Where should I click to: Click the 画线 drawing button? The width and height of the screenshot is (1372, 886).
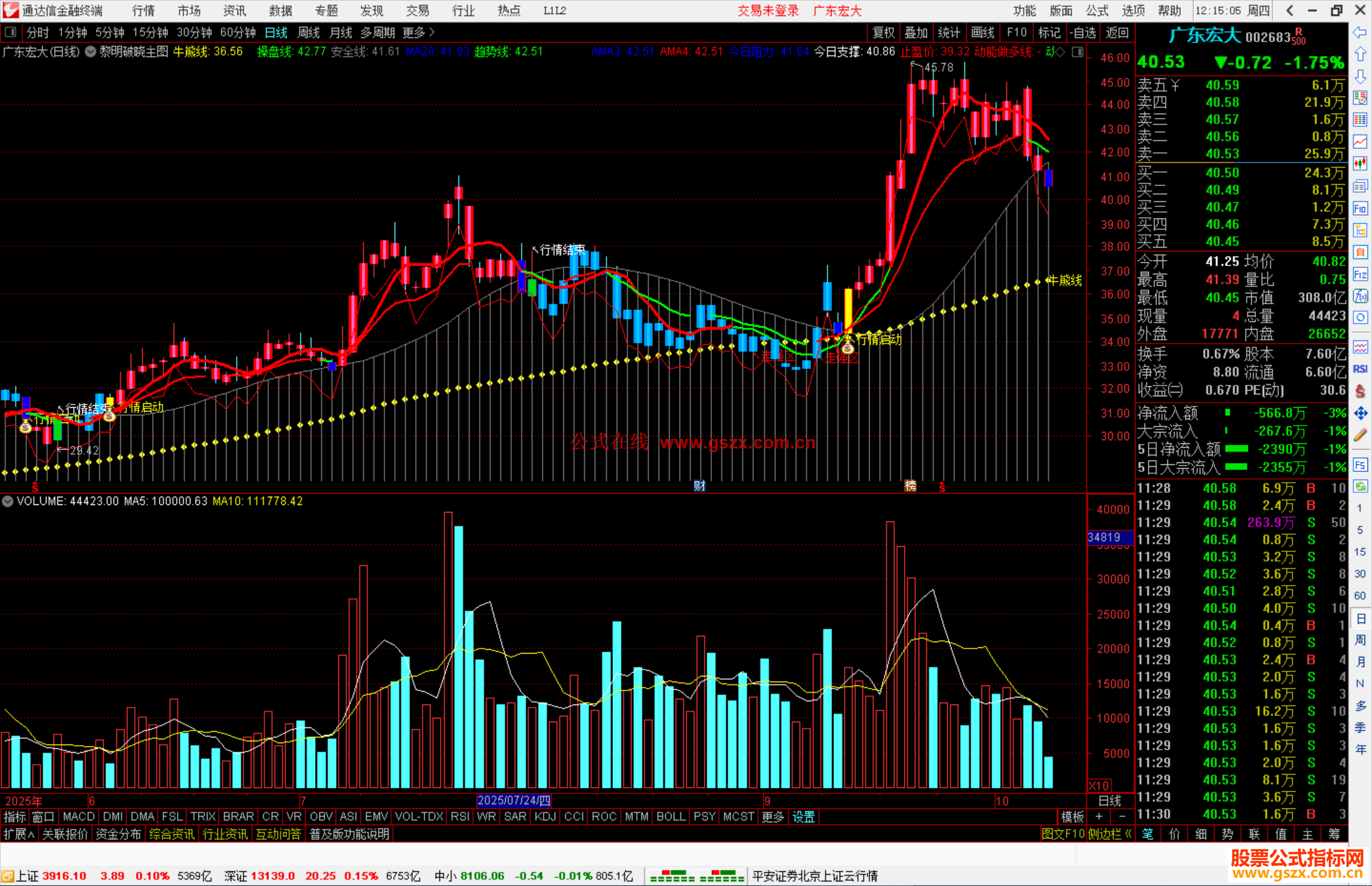(983, 32)
